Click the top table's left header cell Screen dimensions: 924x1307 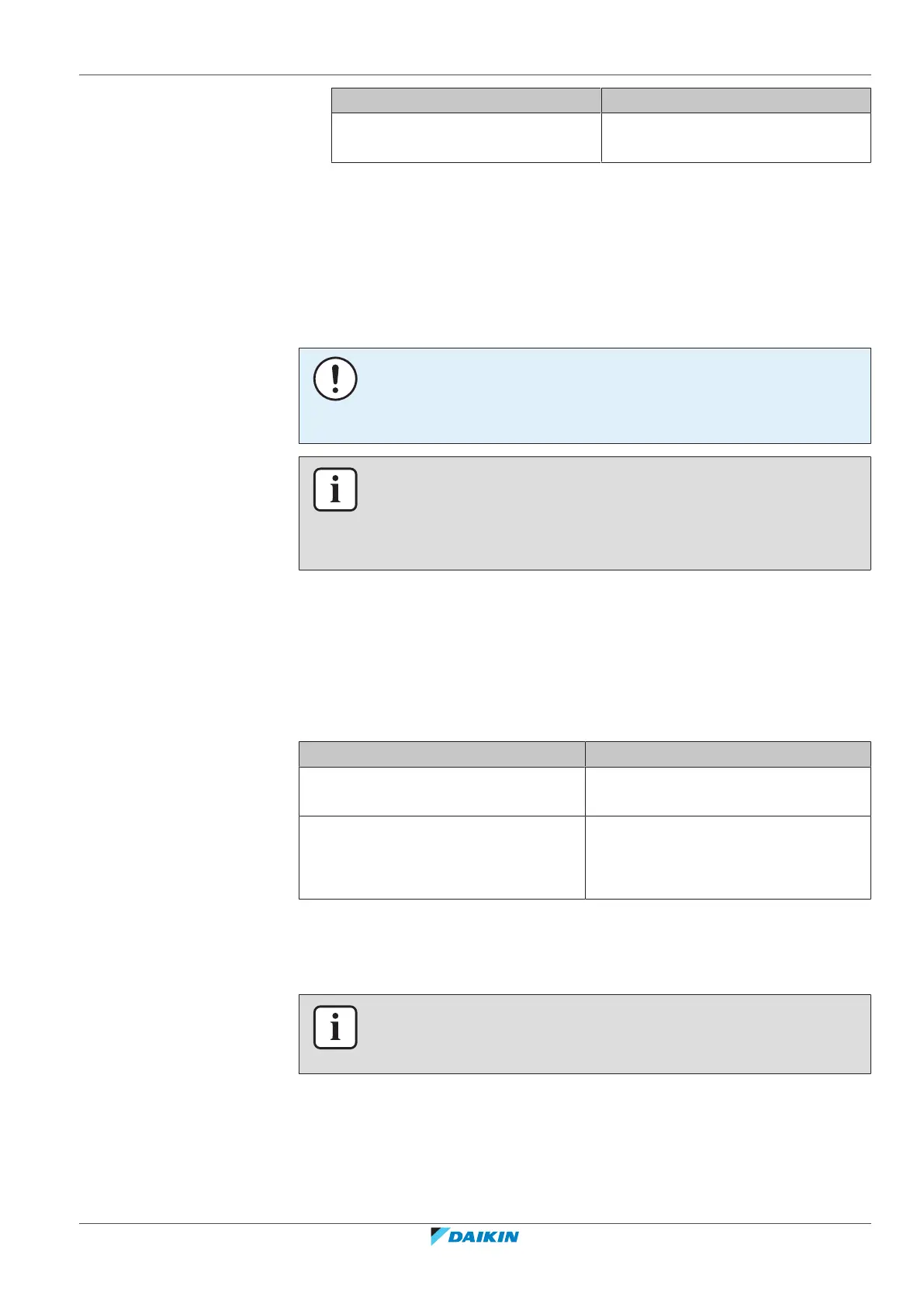pyautogui.click(x=466, y=100)
